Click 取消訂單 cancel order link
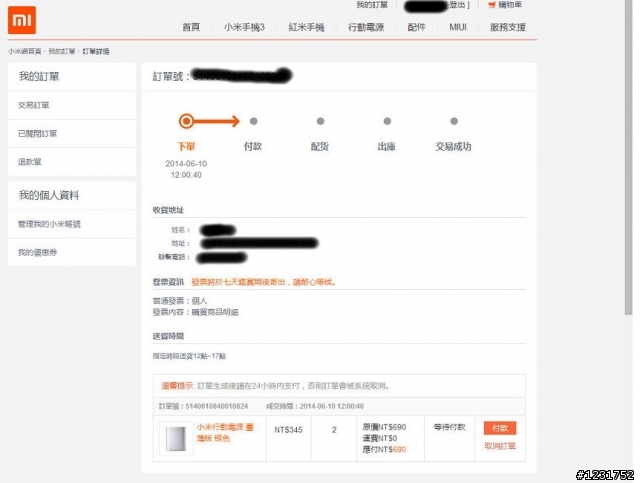The width and height of the screenshot is (640, 483). [500, 446]
